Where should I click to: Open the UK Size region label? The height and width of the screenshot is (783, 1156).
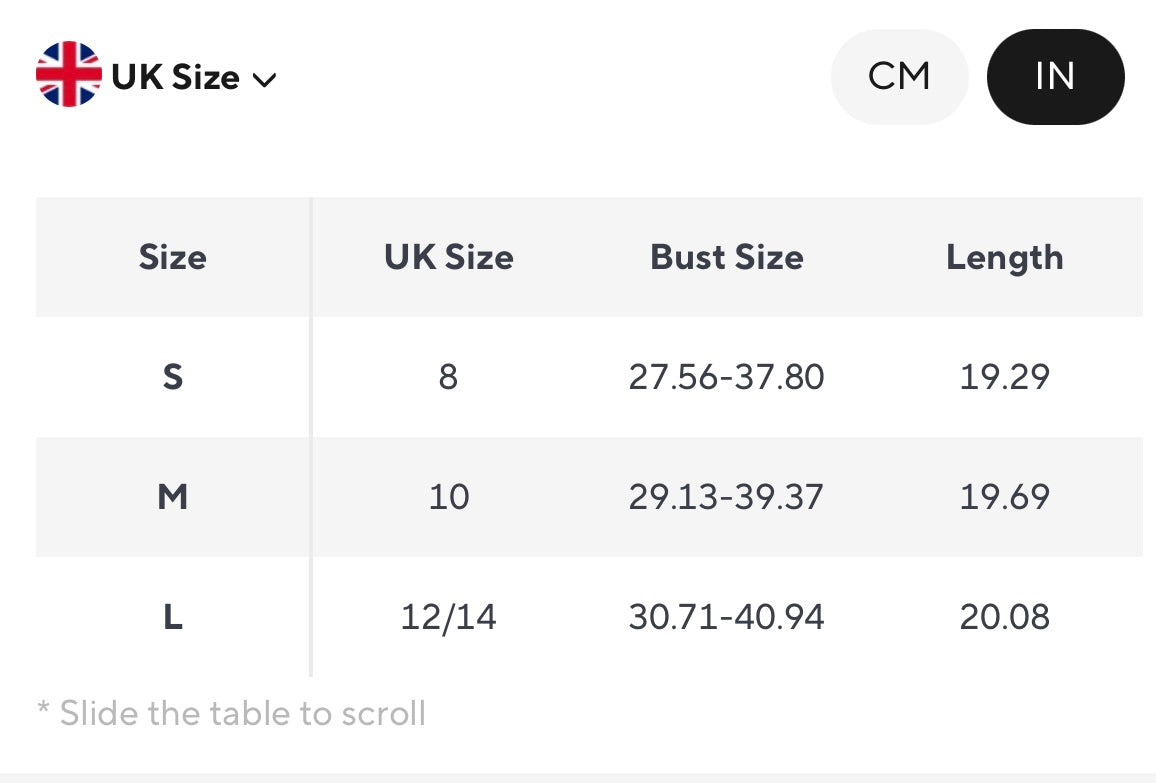(x=176, y=77)
